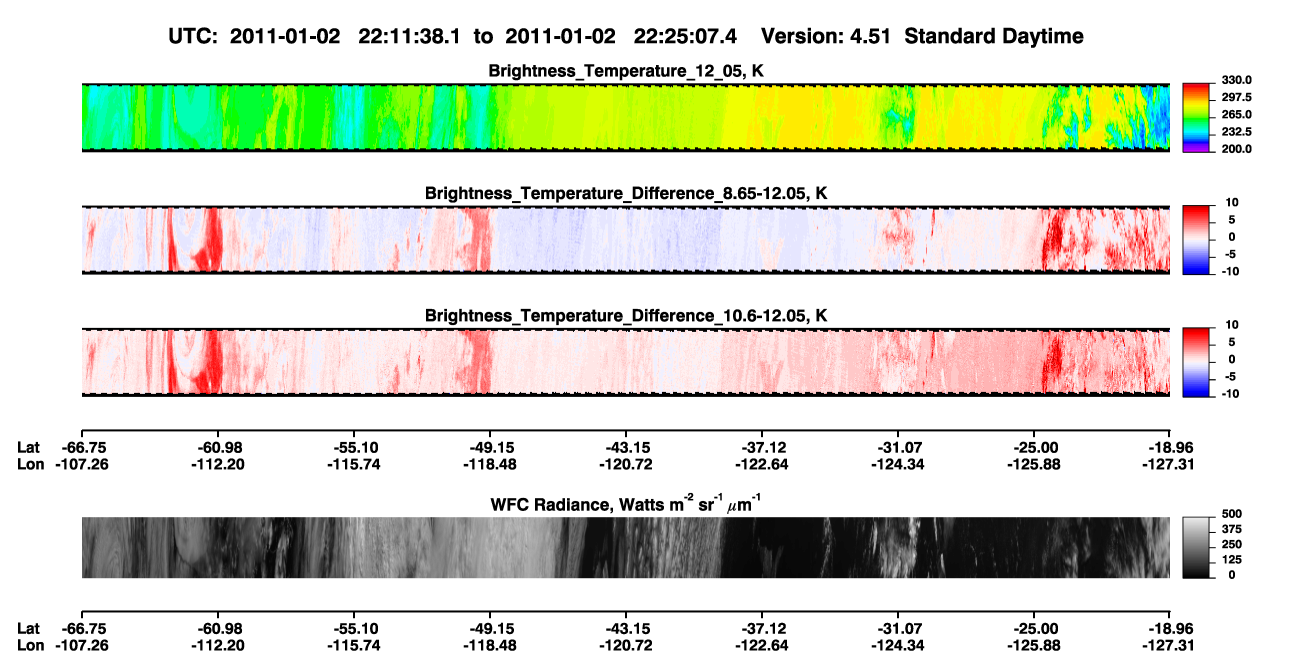This screenshot has height=667, width=1300.
Task: Click the Brightness_Temperature_Difference_8.65-12.05 title
Action: pos(626,193)
